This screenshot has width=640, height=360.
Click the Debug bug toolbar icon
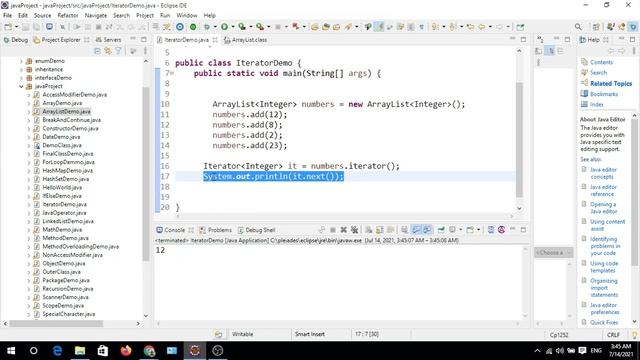click(x=207, y=27)
